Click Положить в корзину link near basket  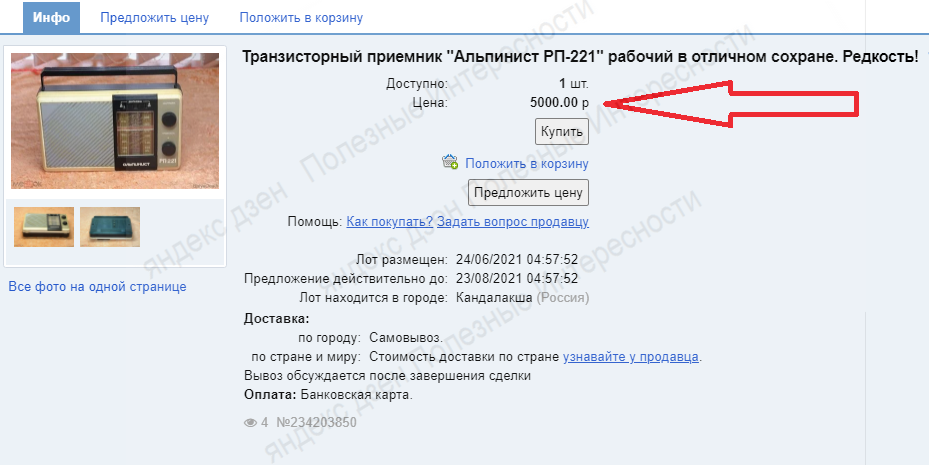(527, 163)
